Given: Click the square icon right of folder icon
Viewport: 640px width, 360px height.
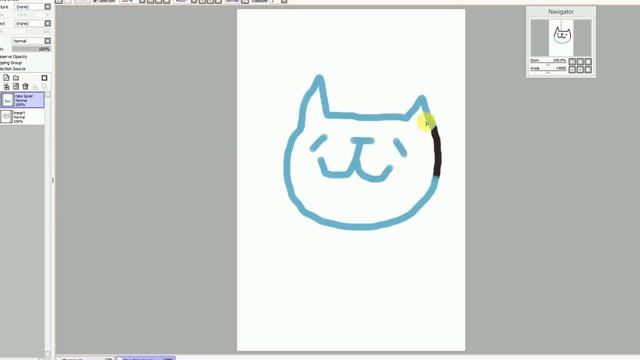Looking at the screenshot, I should 44,78.
